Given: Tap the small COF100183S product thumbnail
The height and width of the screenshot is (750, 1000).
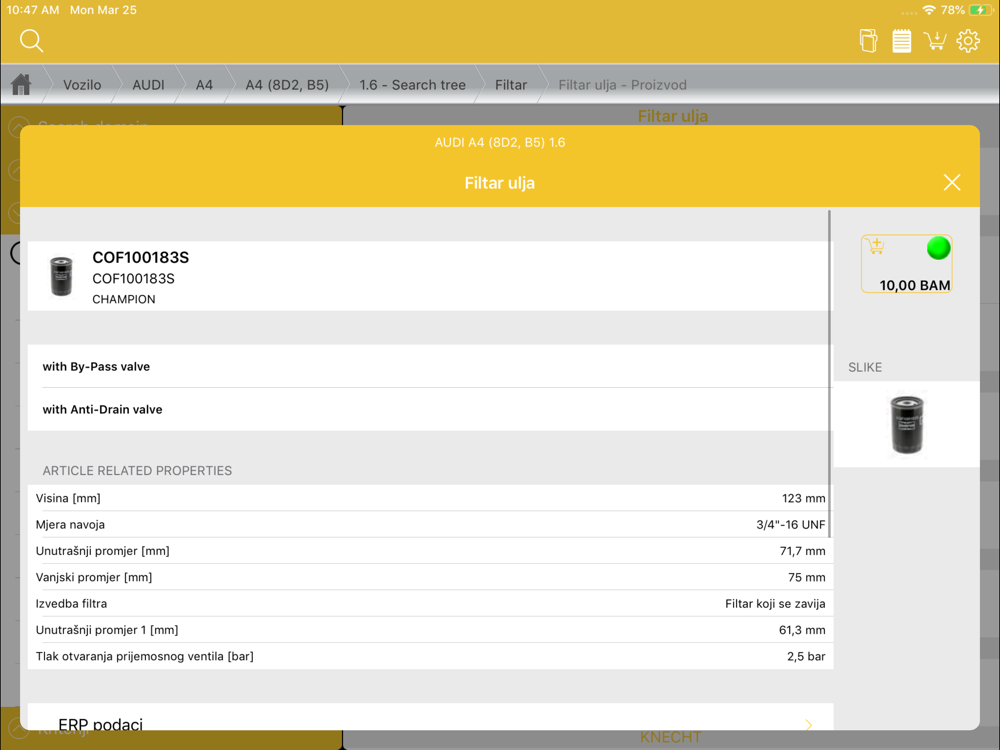Looking at the screenshot, I should click(61, 276).
